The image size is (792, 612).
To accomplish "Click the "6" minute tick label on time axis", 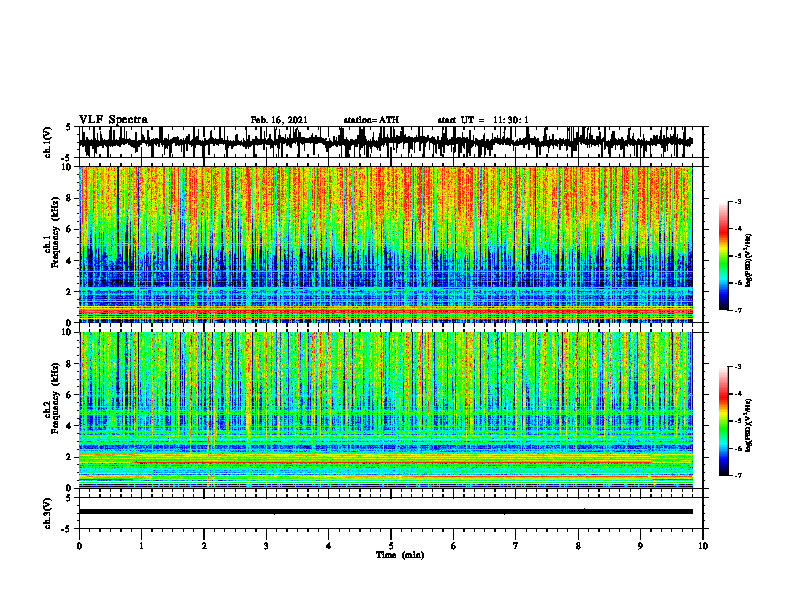I will pos(454,546).
